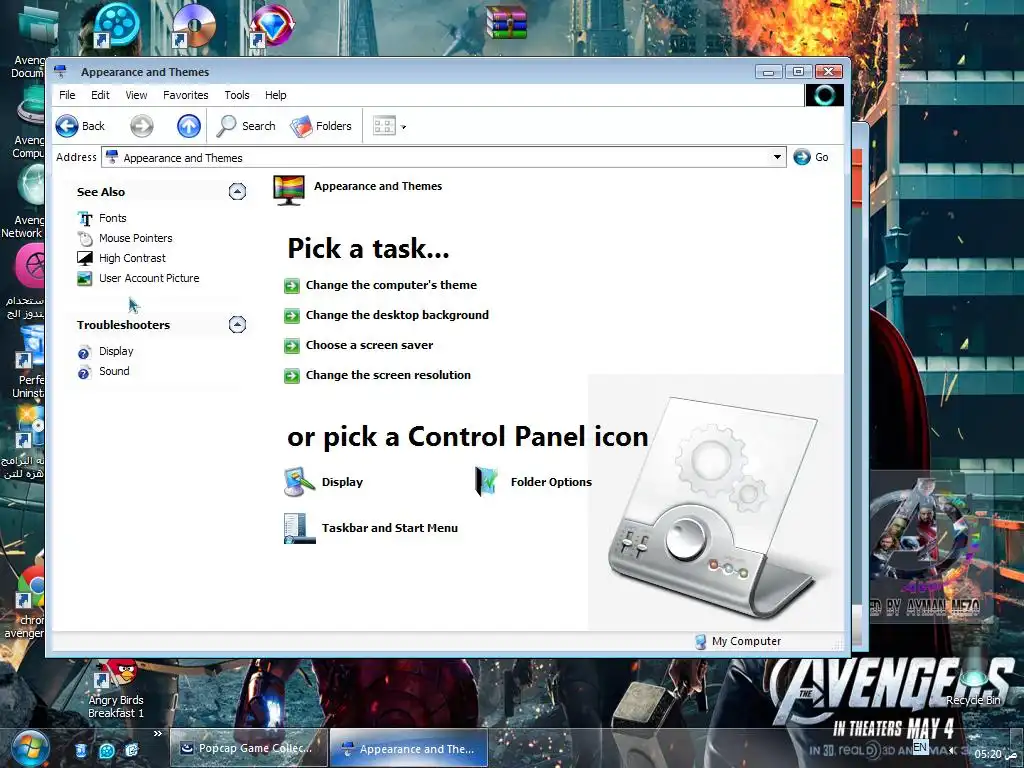
Task: Expand the Address bar dropdown arrow
Action: (x=777, y=157)
